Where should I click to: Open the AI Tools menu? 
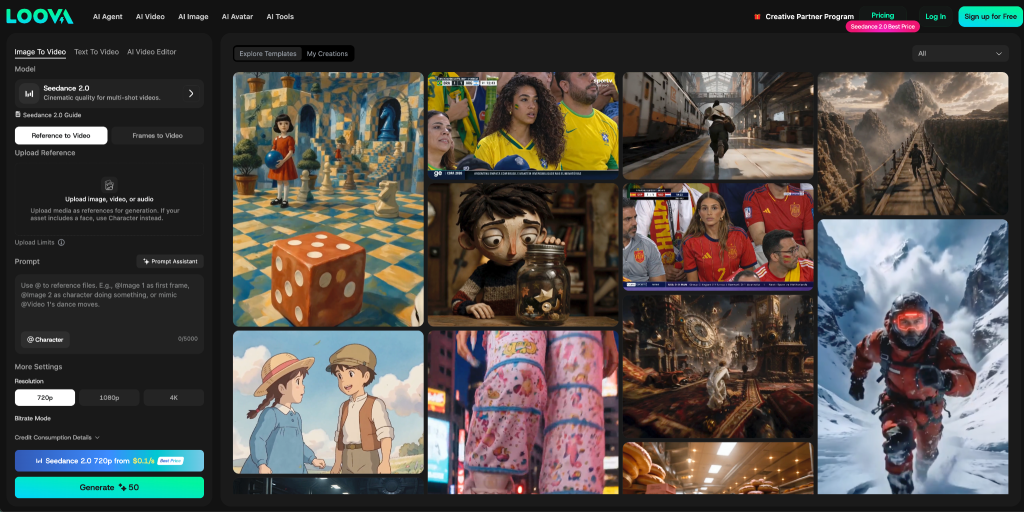tap(280, 17)
